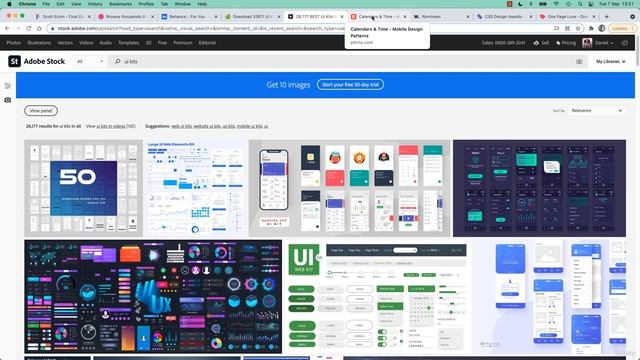
Task: Follow the 'web ui kits' suggestion link
Action: click(182, 126)
